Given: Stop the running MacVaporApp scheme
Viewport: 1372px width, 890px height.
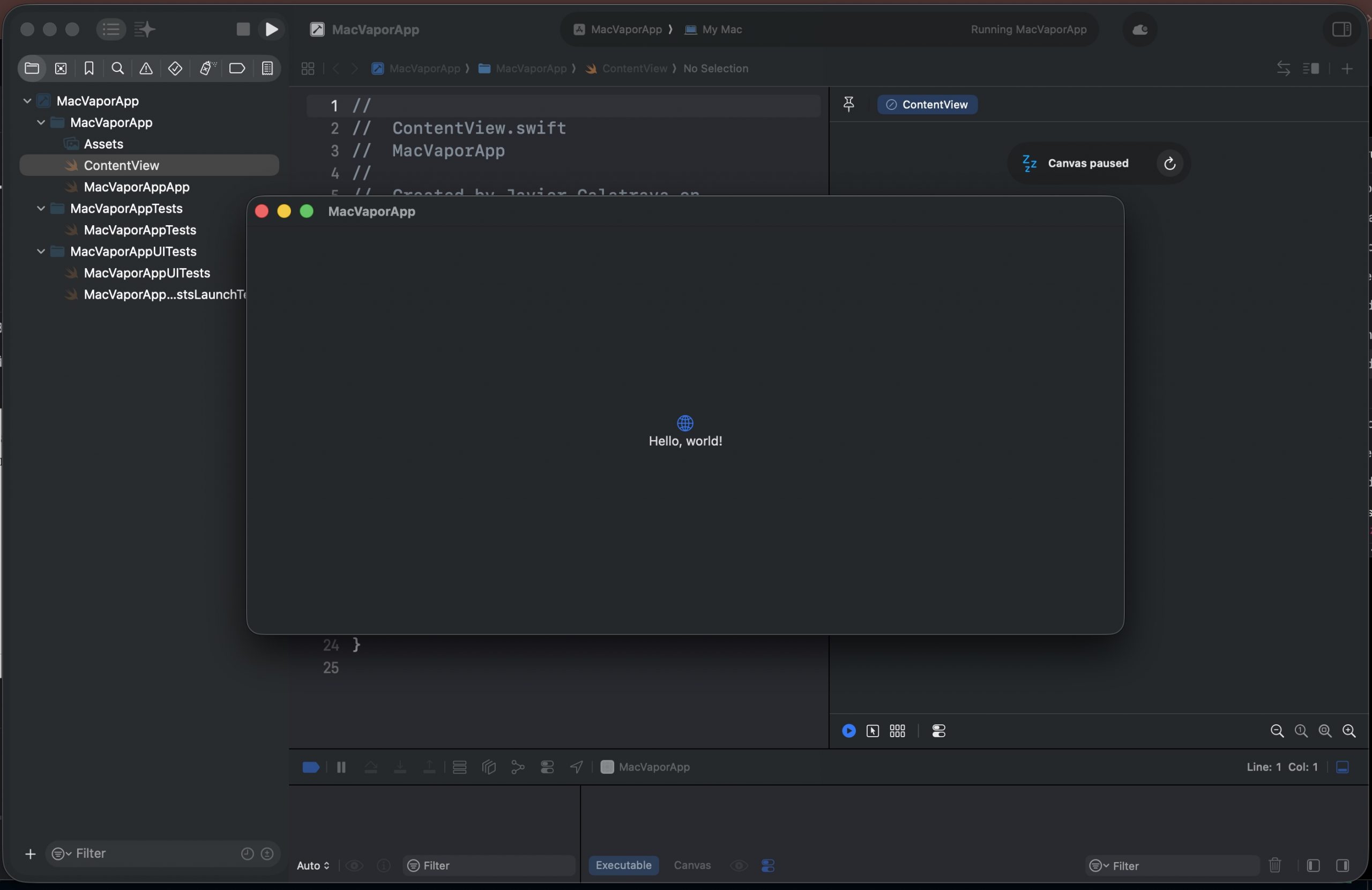Looking at the screenshot, I should 243,29.
